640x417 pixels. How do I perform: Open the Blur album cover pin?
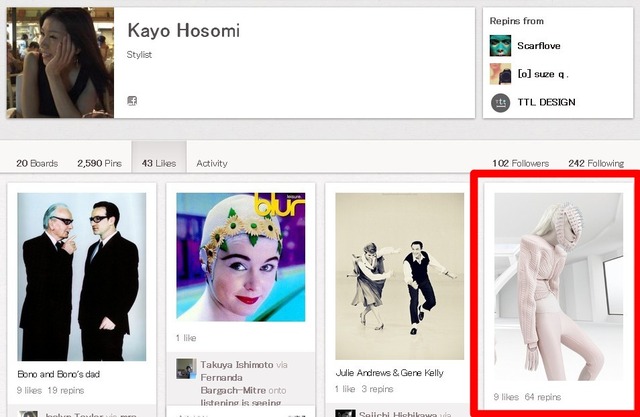click(x=241, y=257)
